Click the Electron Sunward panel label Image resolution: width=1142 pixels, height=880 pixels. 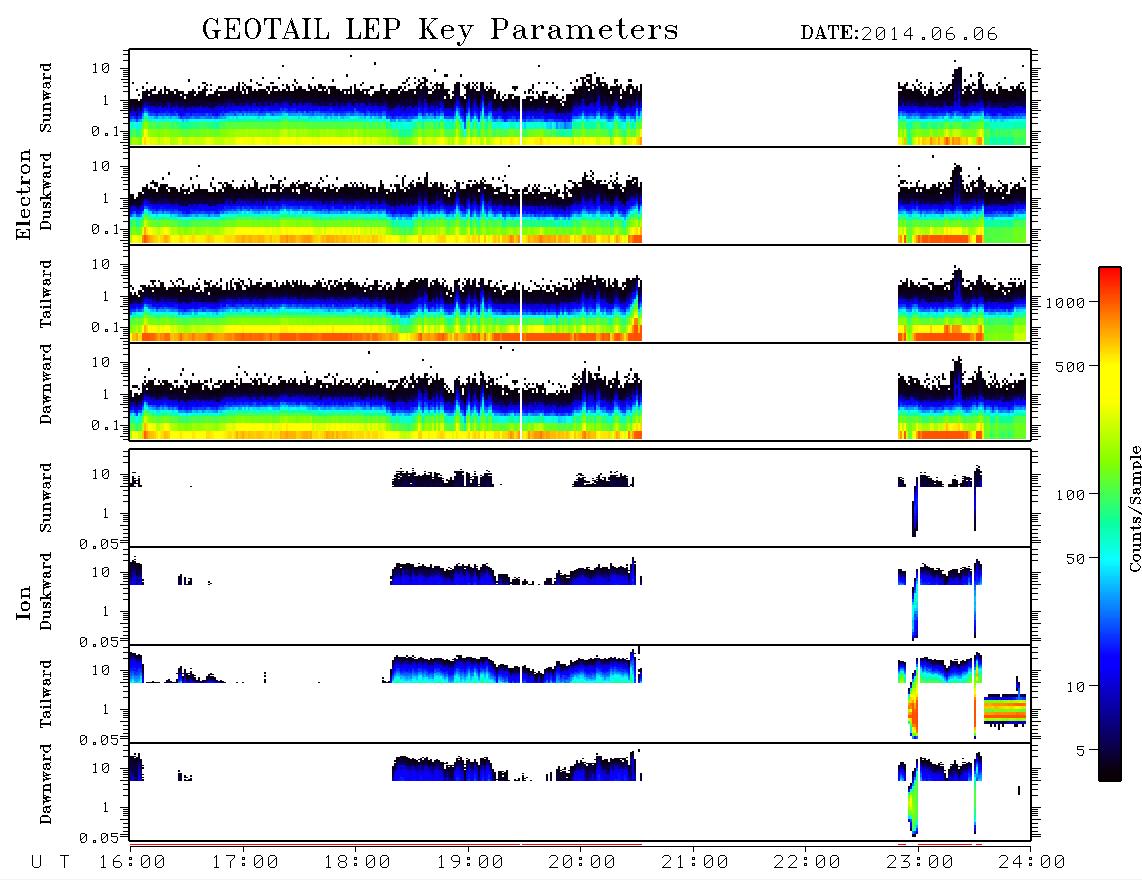[x=45, y=97]
